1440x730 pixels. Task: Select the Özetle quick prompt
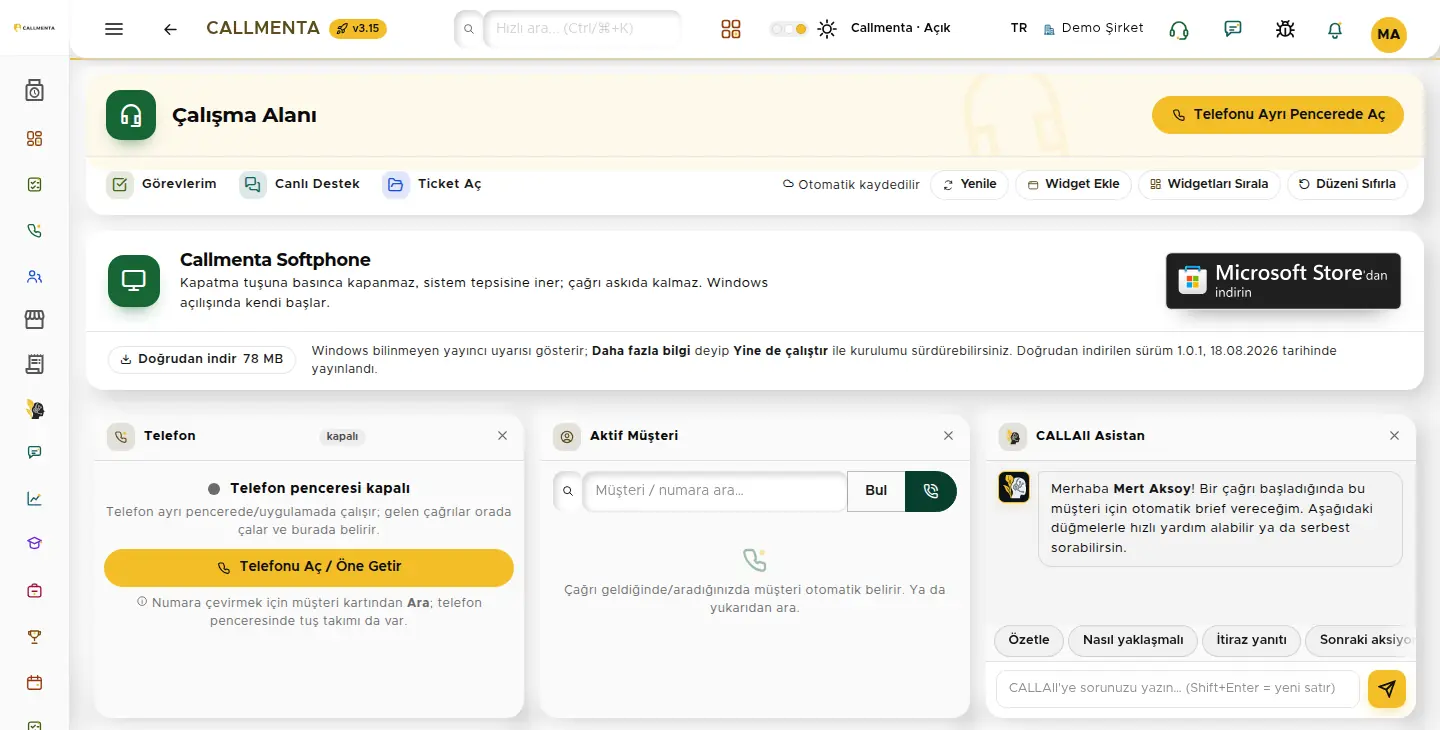pyautogui.click(x=1029, y=640)
